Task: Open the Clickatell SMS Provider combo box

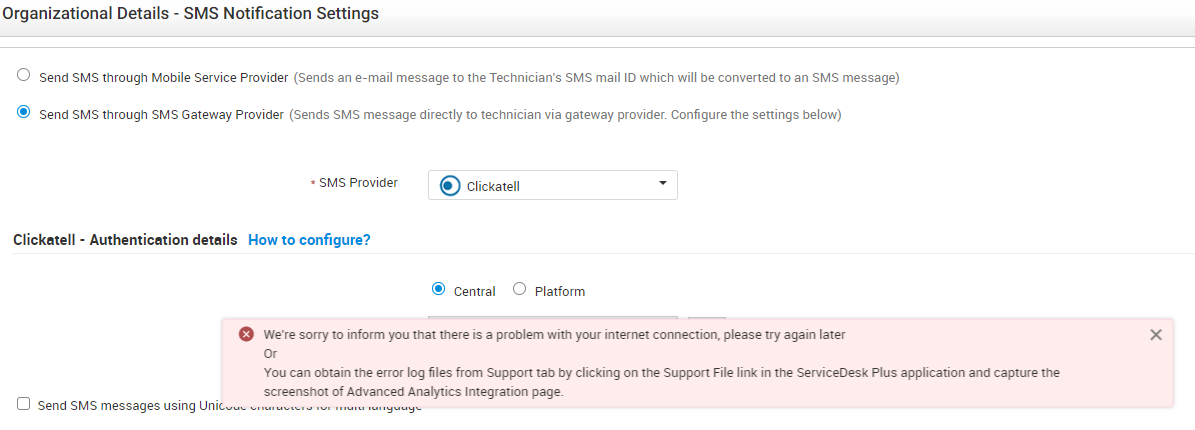Action: 552,186
